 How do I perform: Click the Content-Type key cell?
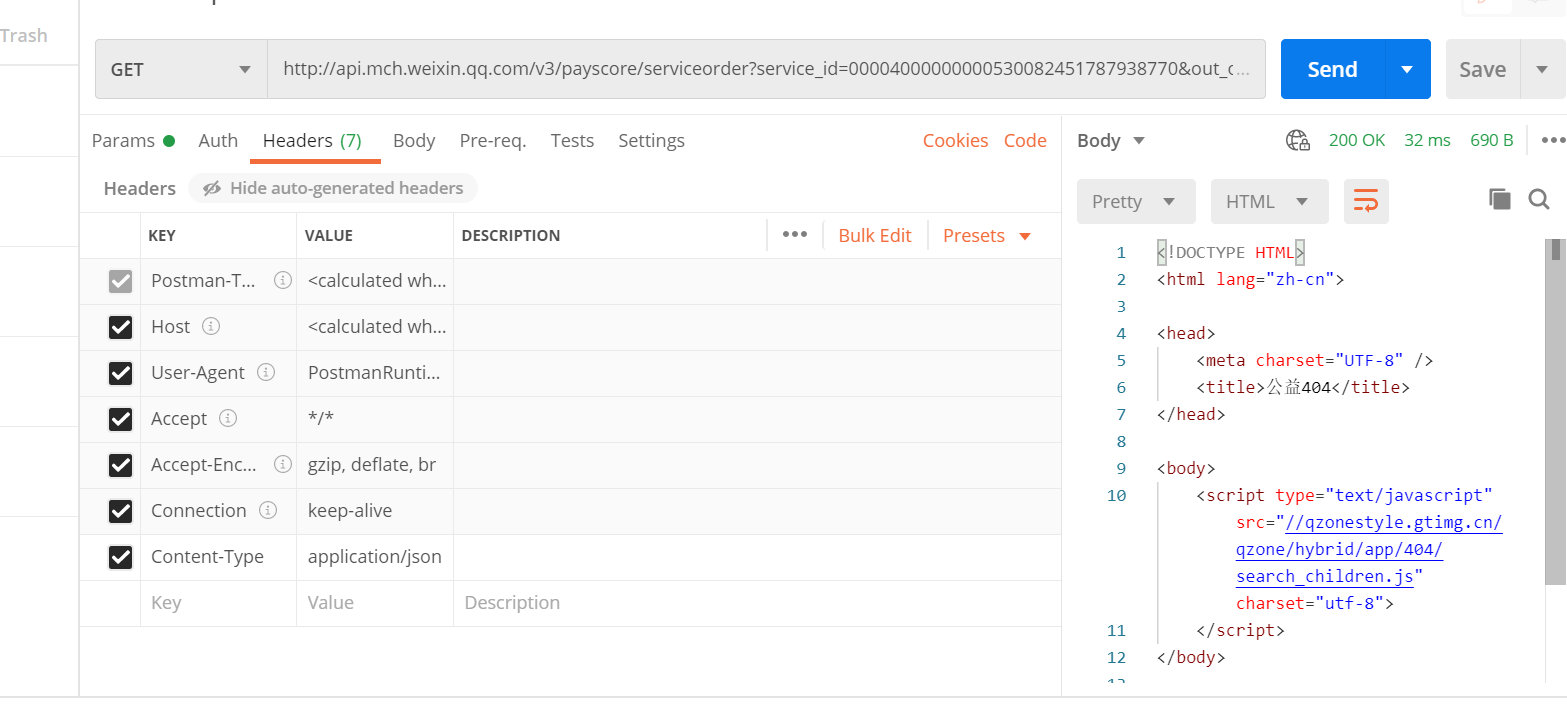(x=218, y=557)
